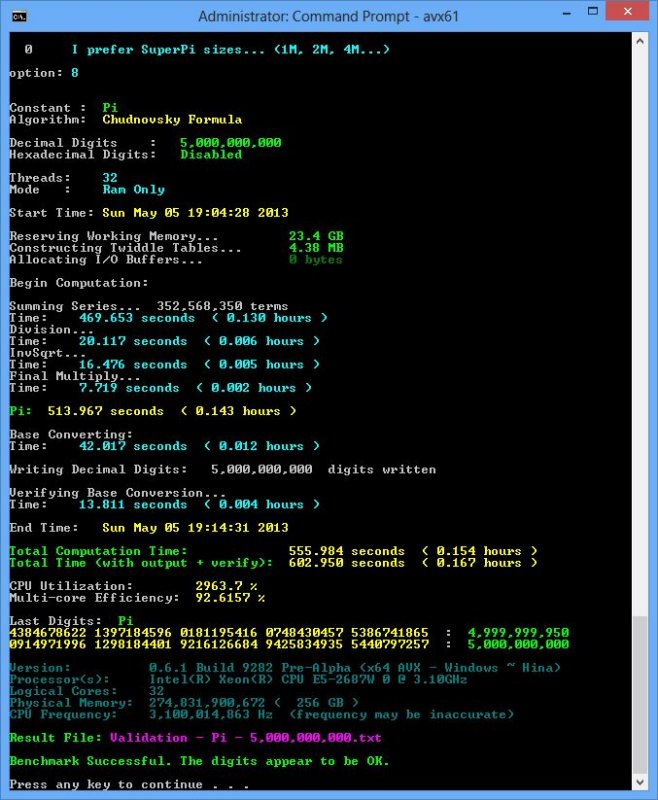
Task: Click the total computation time '555.984 seconds'
Action: [x=347, y=552]
